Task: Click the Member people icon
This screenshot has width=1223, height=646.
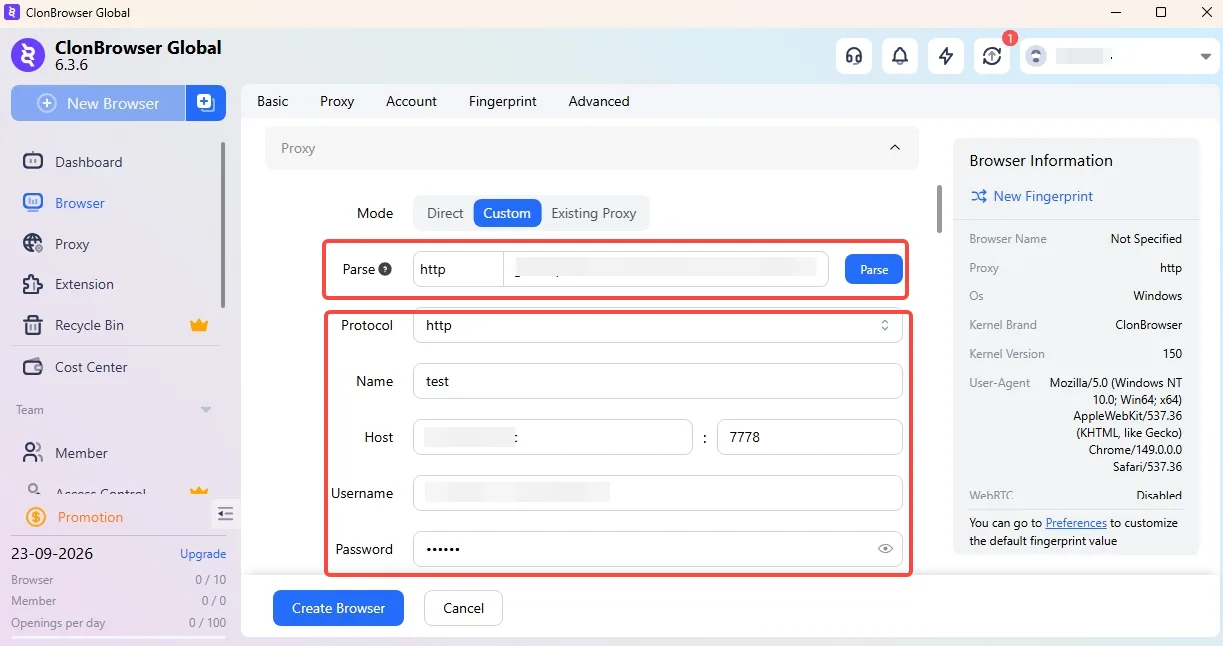Action: click(33, 452)
